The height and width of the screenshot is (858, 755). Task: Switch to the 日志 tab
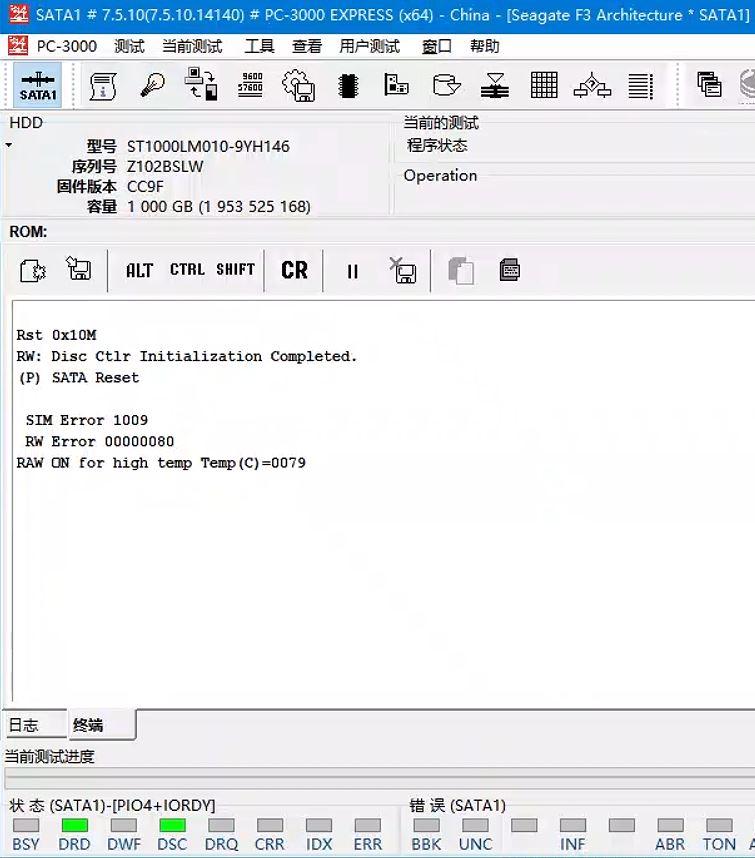click(x=35, y=725)
